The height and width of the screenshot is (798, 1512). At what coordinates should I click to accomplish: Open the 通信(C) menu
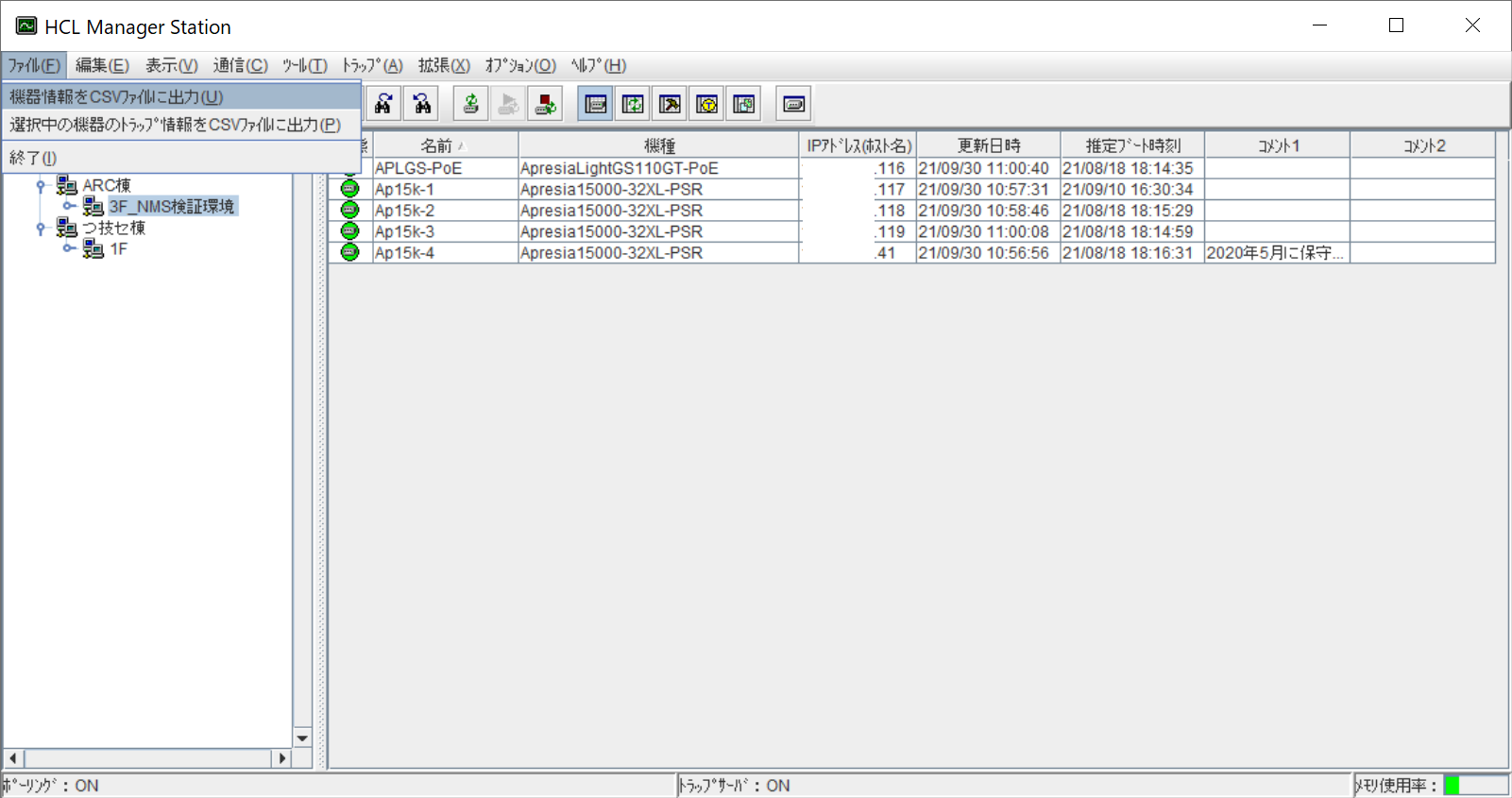pos(241,65)
